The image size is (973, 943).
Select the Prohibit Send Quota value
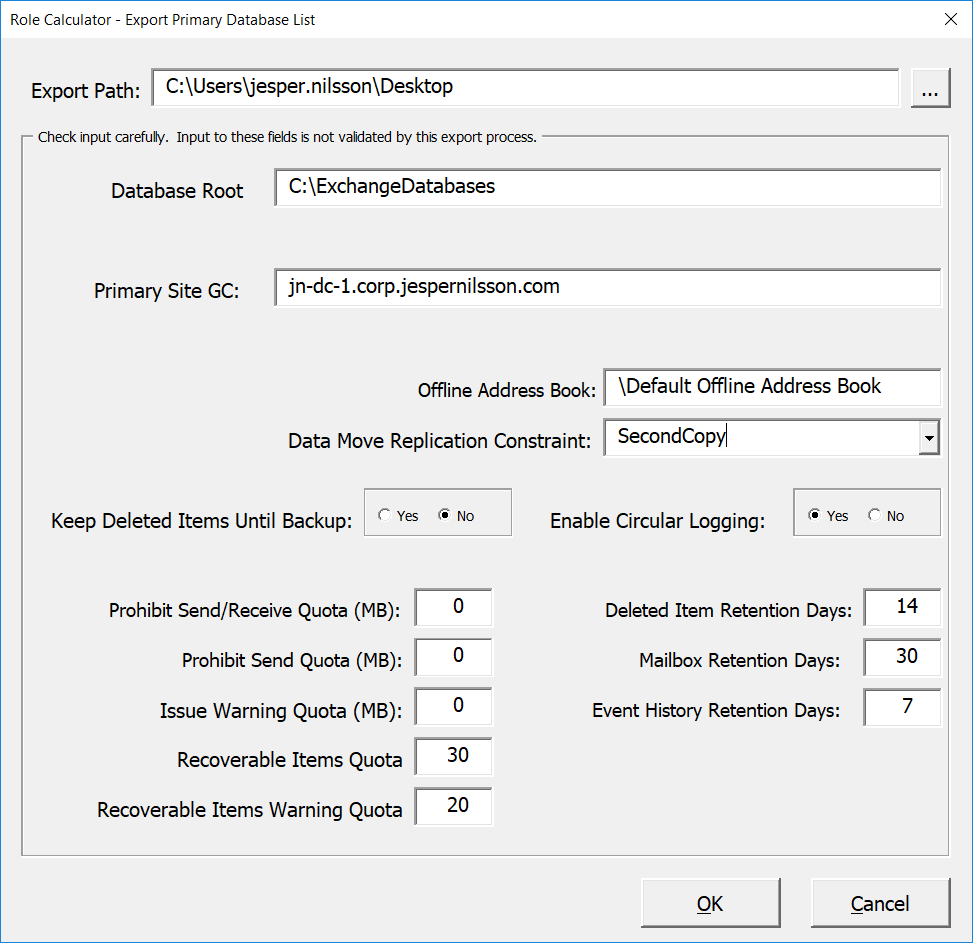coord(453,657)
